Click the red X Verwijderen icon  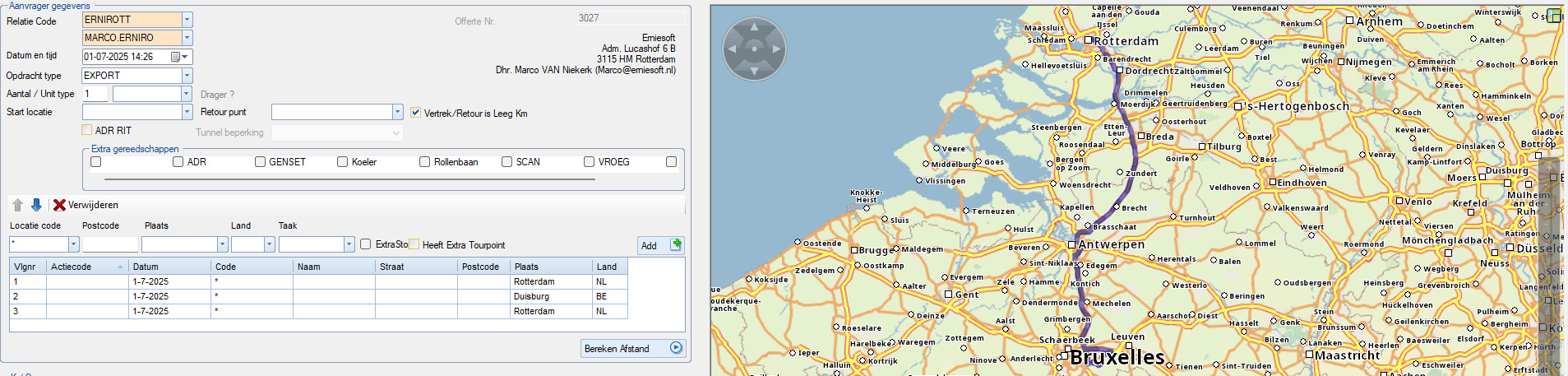tap(59, 205)
